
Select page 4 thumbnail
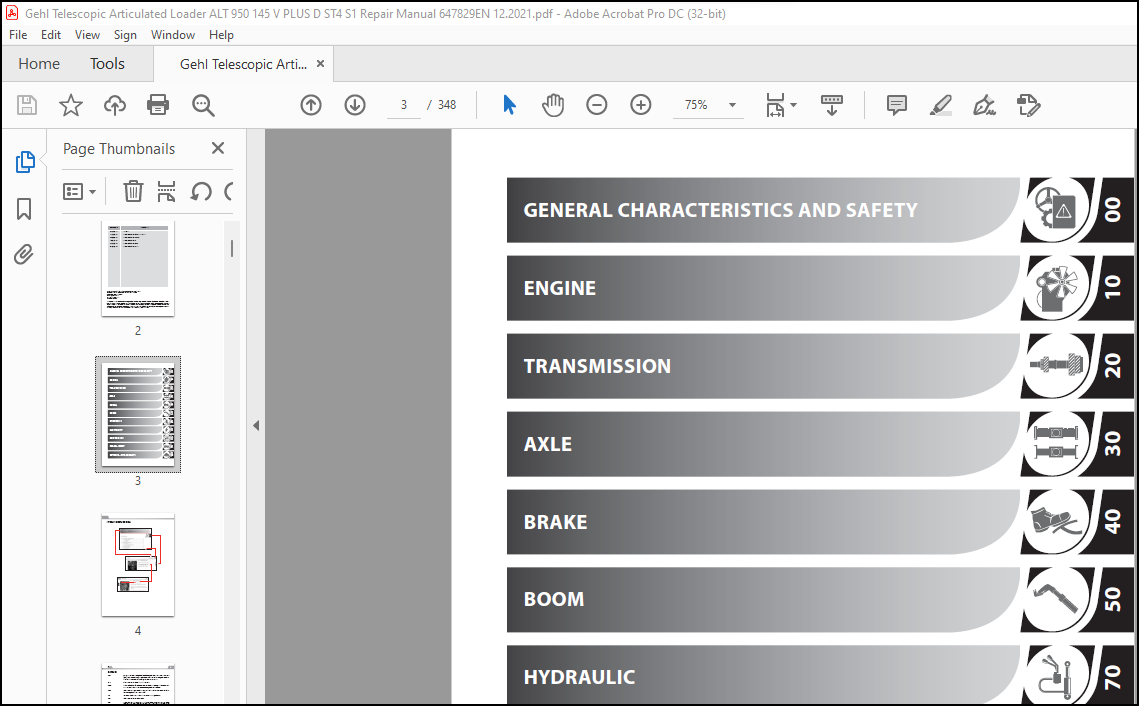point(138,565)
